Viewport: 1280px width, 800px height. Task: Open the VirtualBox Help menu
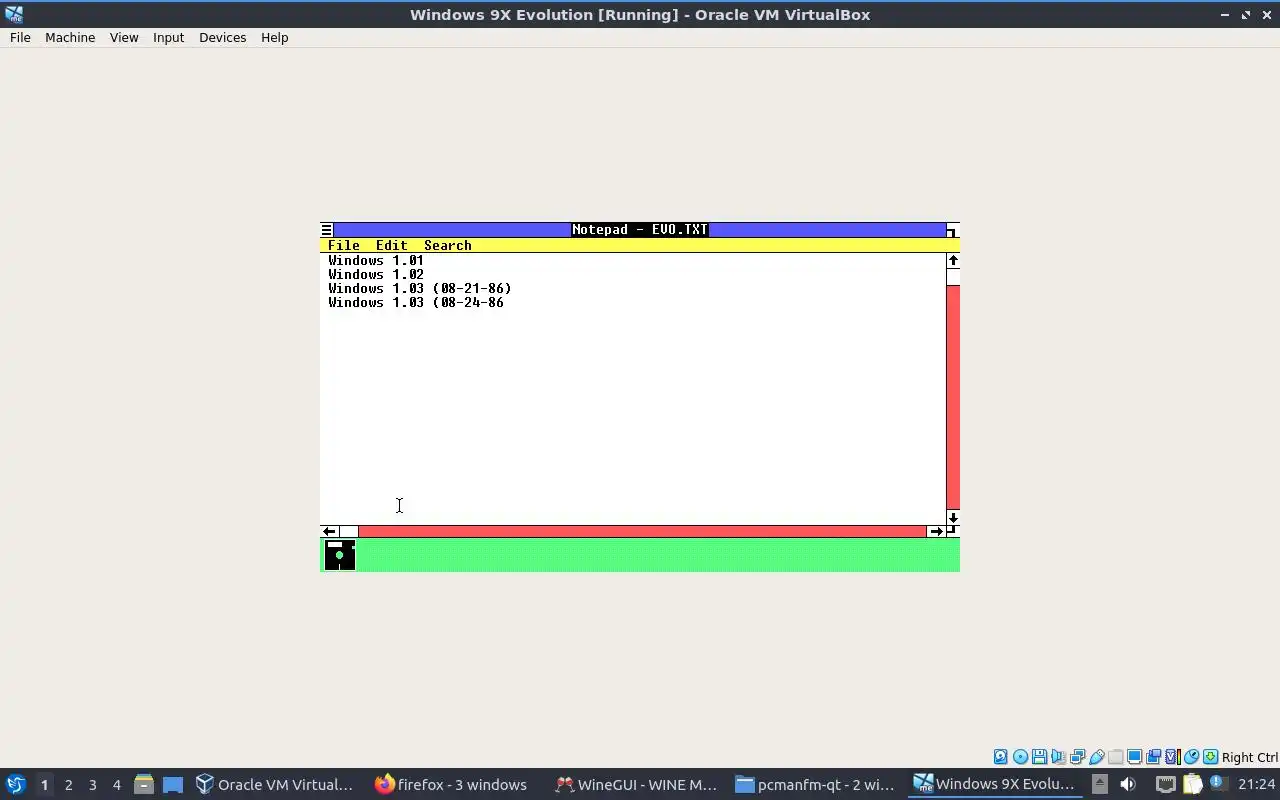274,37
